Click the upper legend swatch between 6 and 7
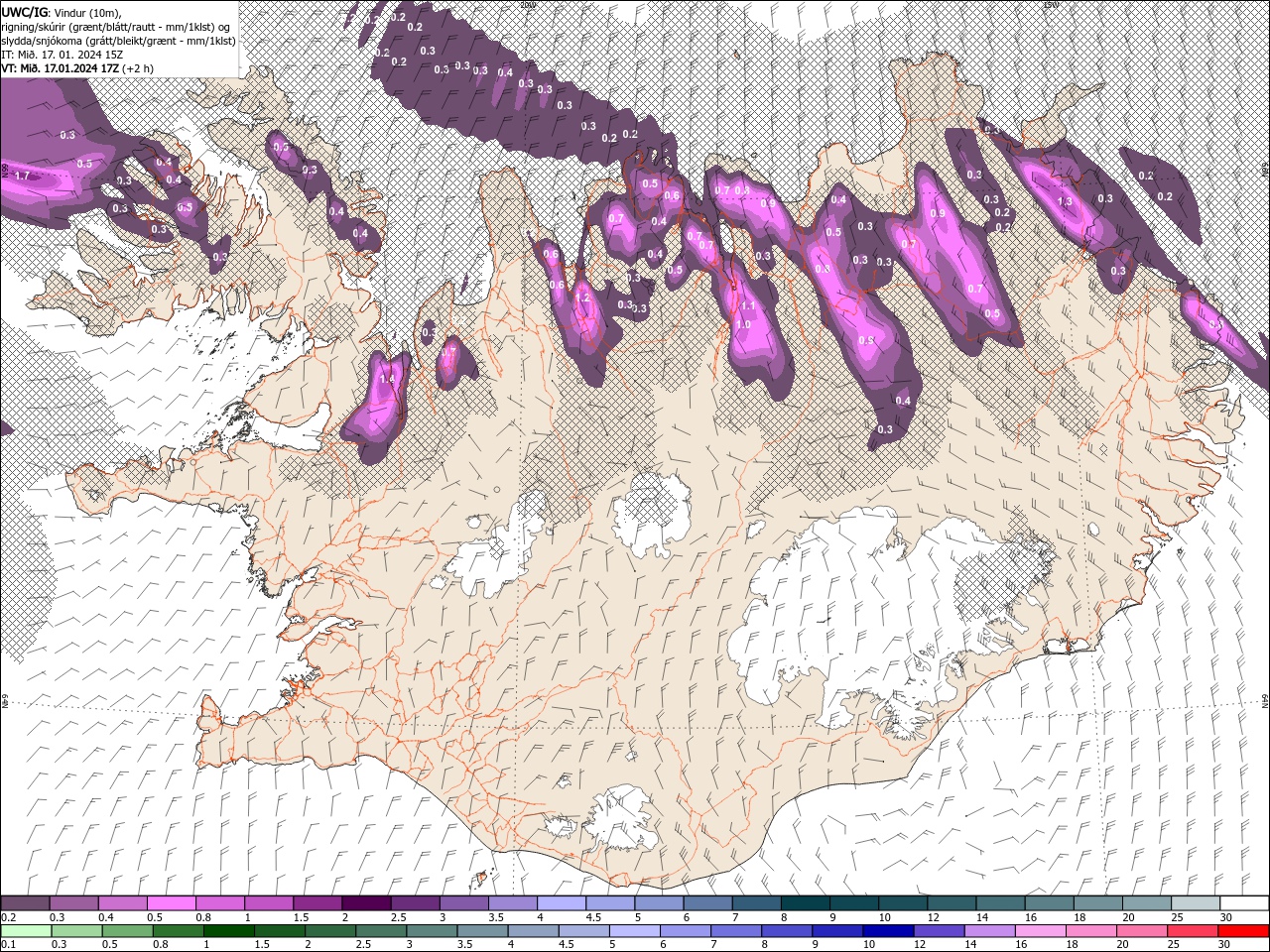 click(x=707, y=903)
